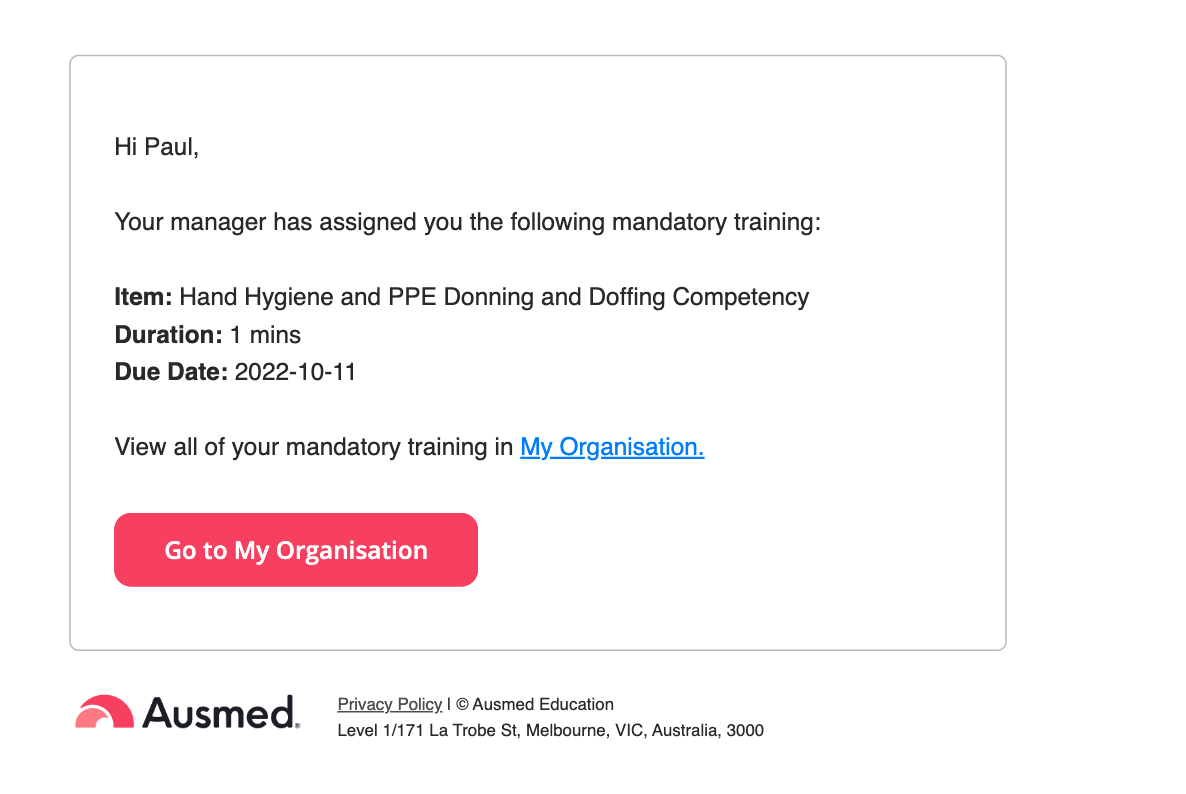Click the "Level 1/171 La Trobe St" address

428,730
